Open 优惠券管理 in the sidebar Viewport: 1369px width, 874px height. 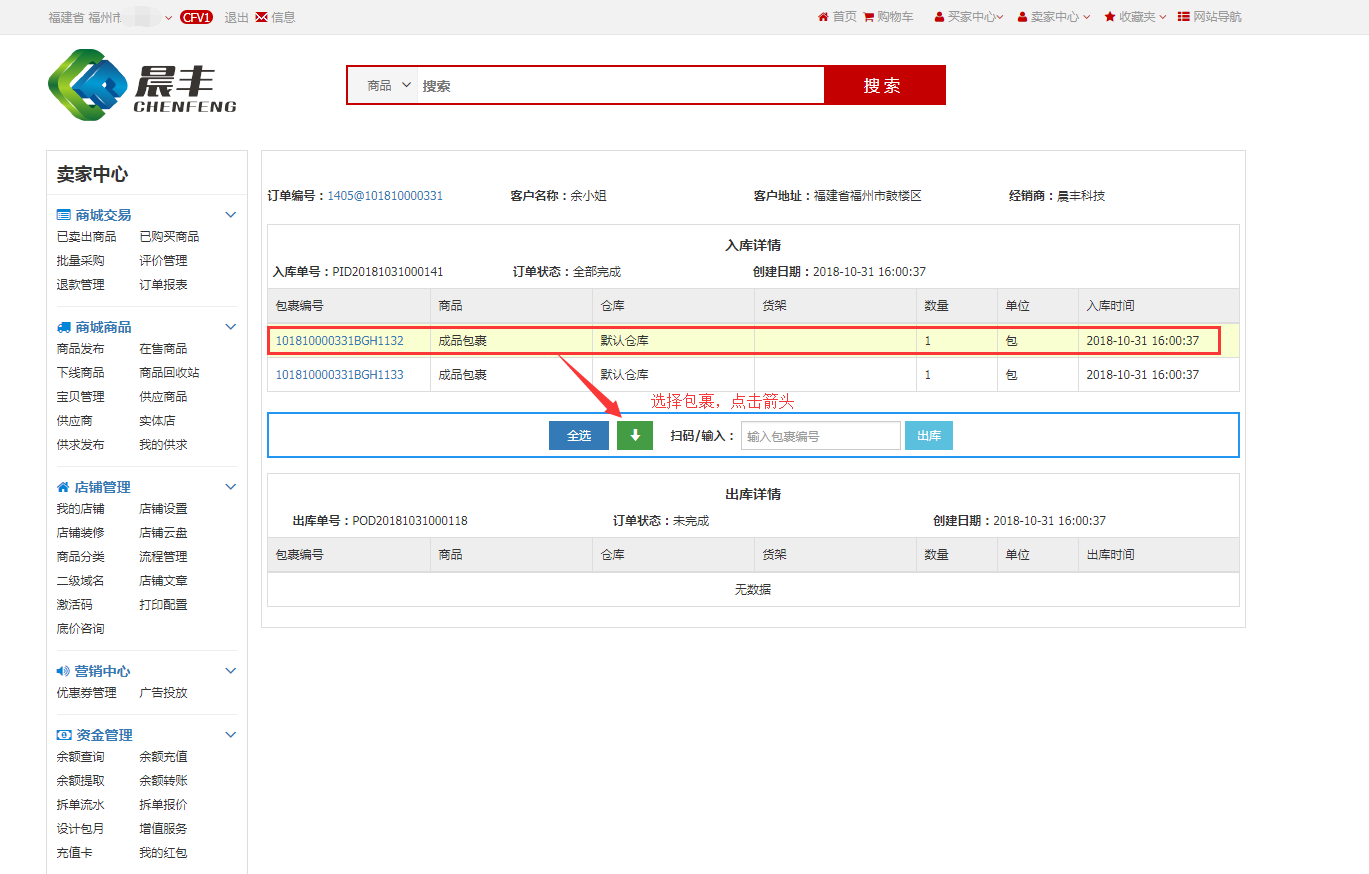(x=86, y=693)
